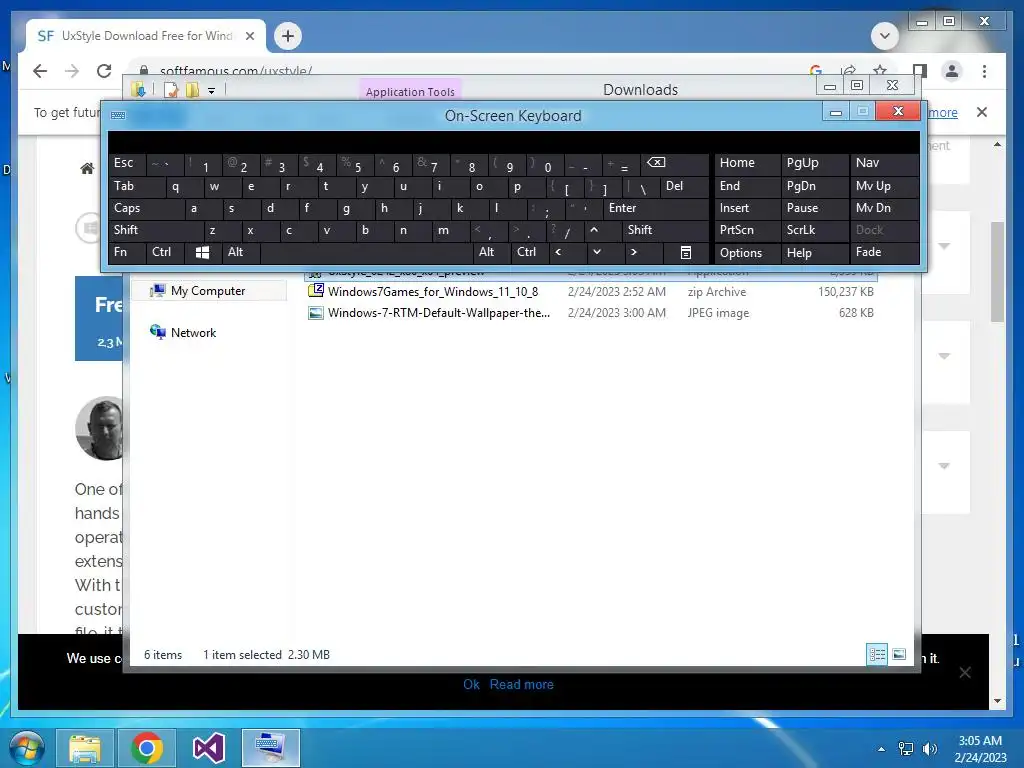Toggle the right Alt key
Image resolution: width=1024 pixels, height=768 pixels.
tap(491, 253)
